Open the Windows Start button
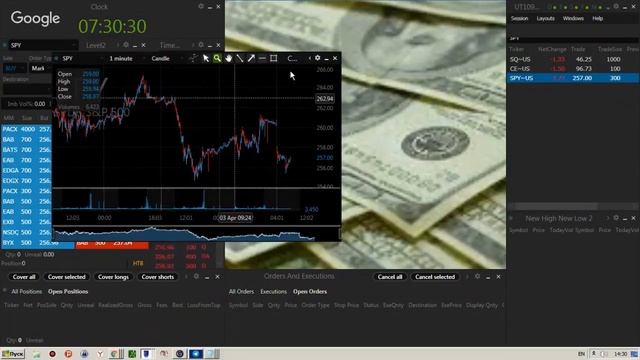This screenshot has width=640, height=360. tap(13, 354)
